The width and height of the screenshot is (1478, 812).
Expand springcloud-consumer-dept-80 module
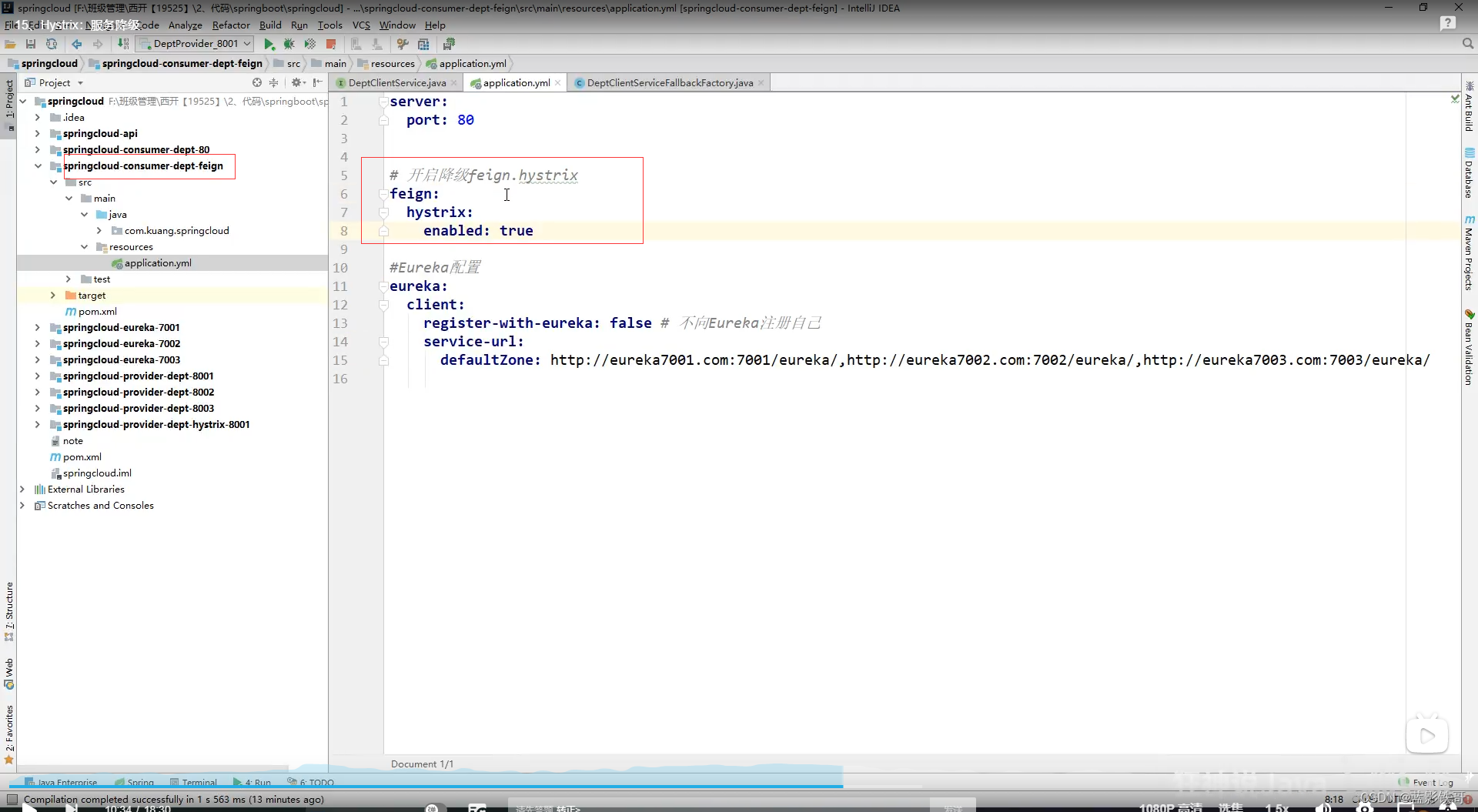[37, 149]
